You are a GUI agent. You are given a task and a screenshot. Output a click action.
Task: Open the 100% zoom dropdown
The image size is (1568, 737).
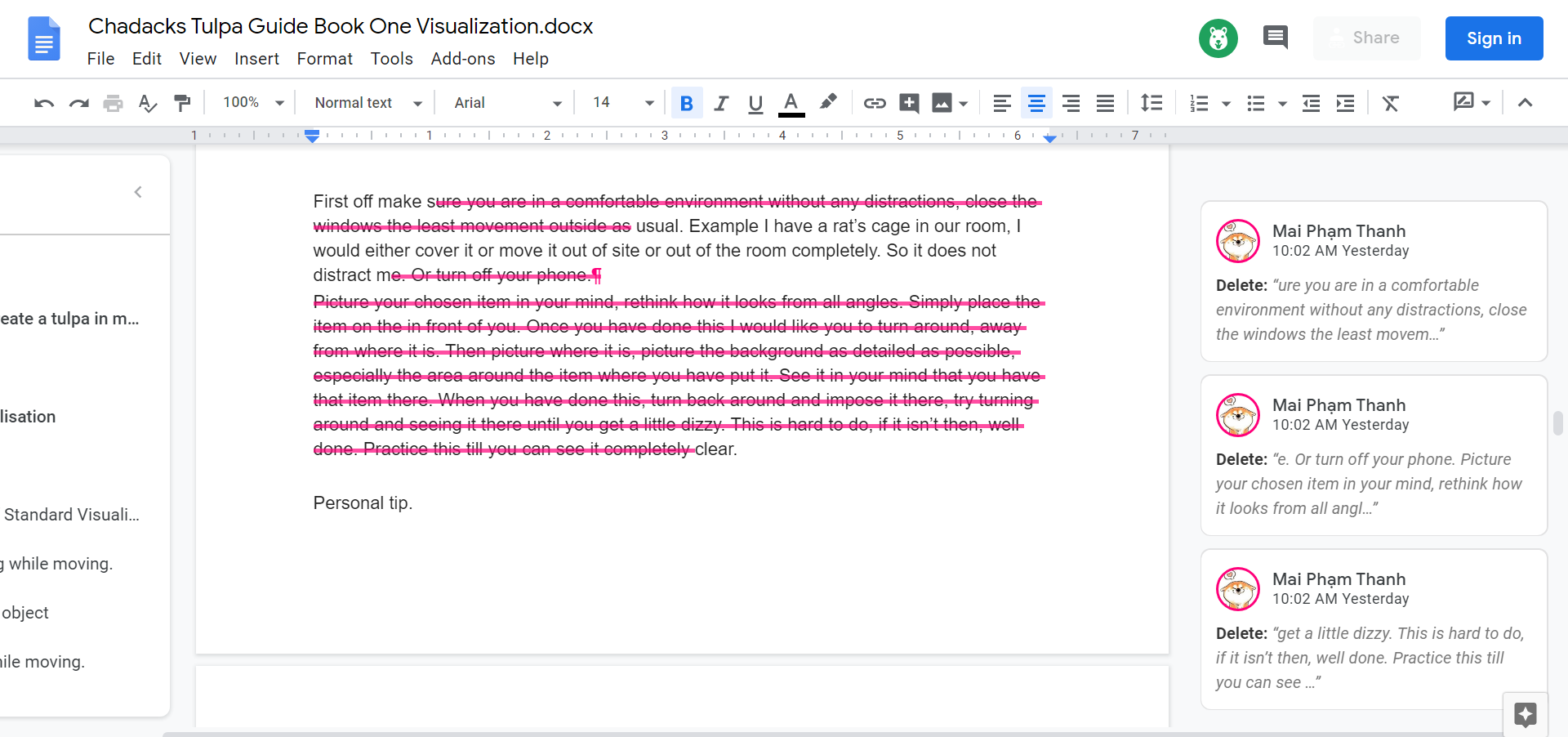coord(253,103)
